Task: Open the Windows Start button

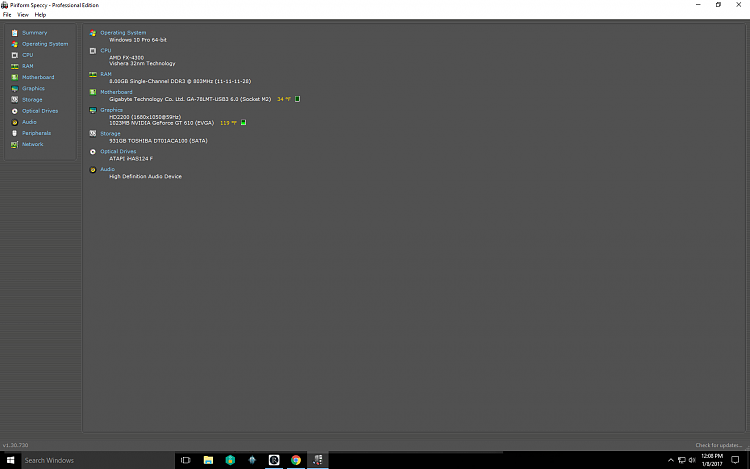Action: tap(11, 460)
